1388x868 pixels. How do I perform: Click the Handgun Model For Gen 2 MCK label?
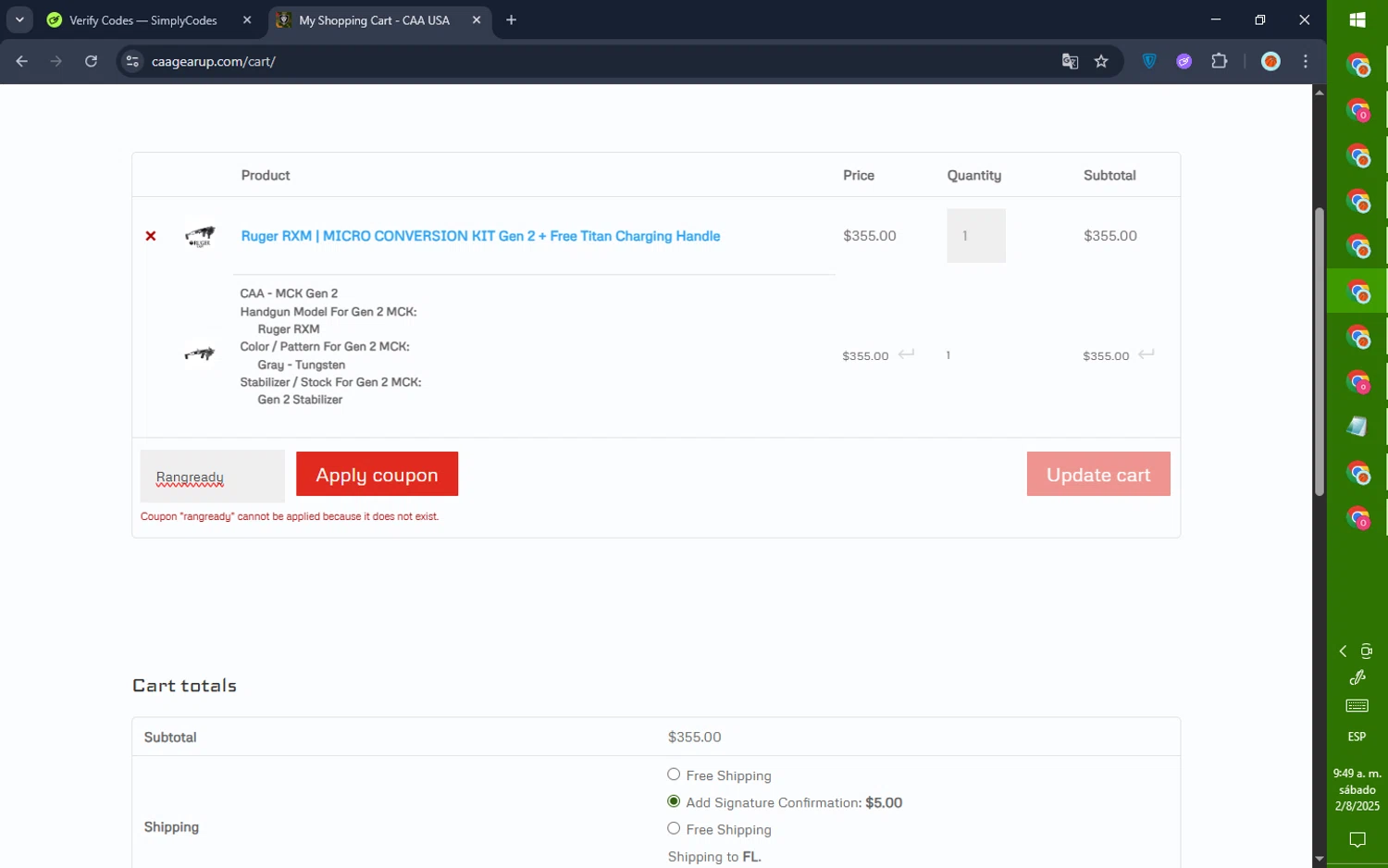point(328,312)
